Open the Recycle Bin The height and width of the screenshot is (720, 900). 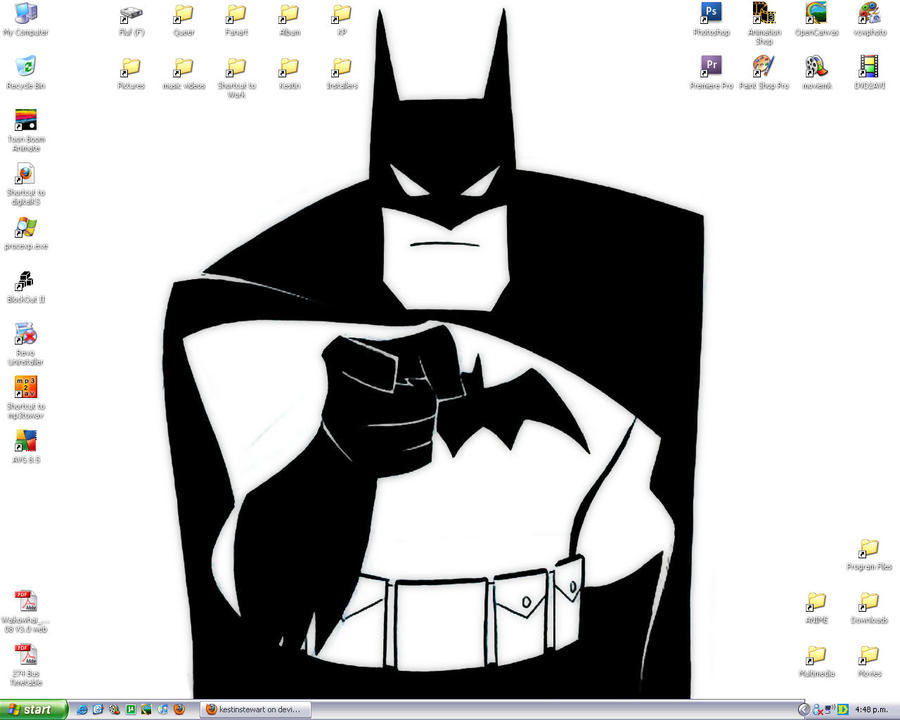tap(26, 72)
